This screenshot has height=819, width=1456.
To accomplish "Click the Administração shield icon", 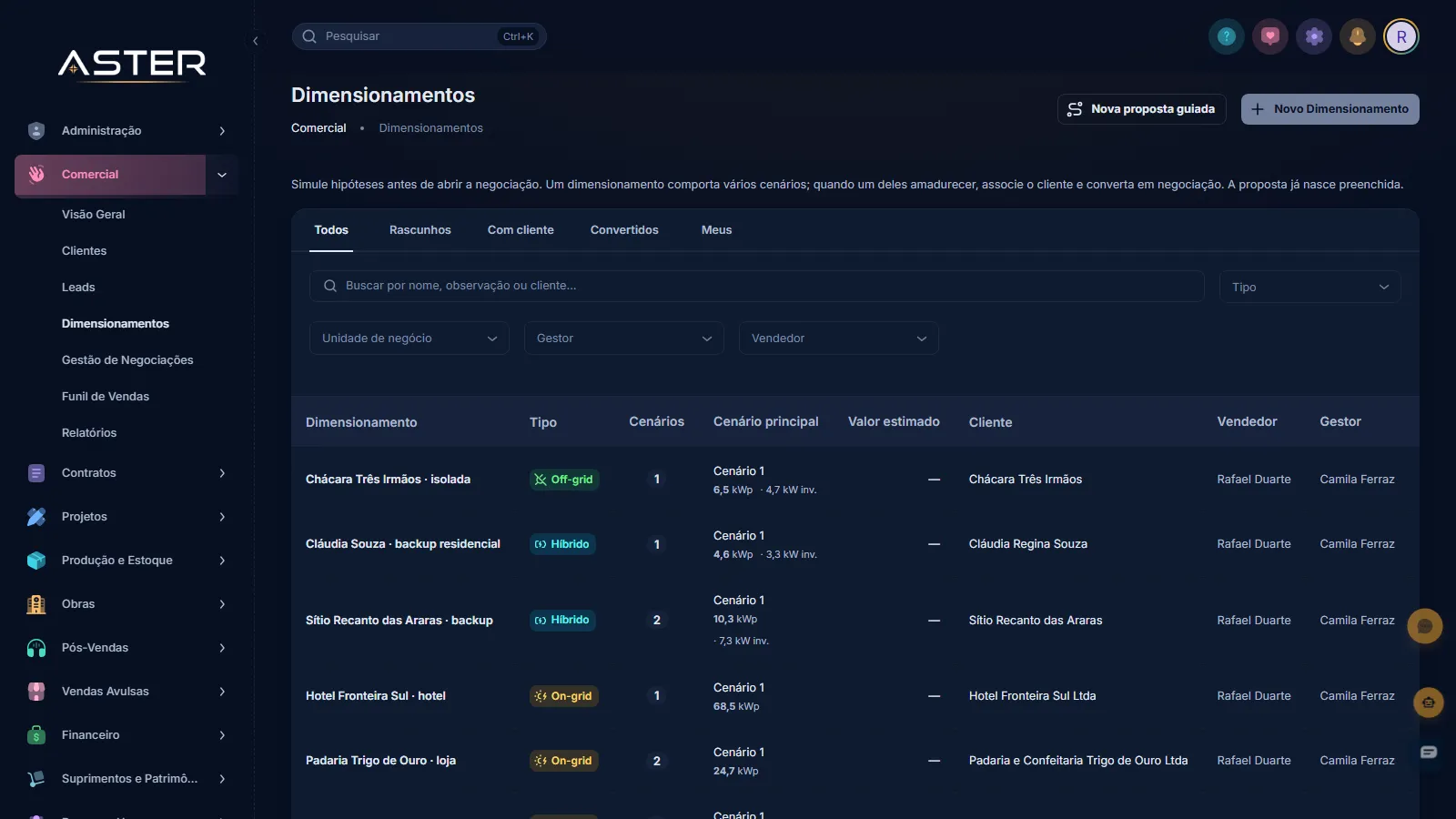I will point(36,131).
